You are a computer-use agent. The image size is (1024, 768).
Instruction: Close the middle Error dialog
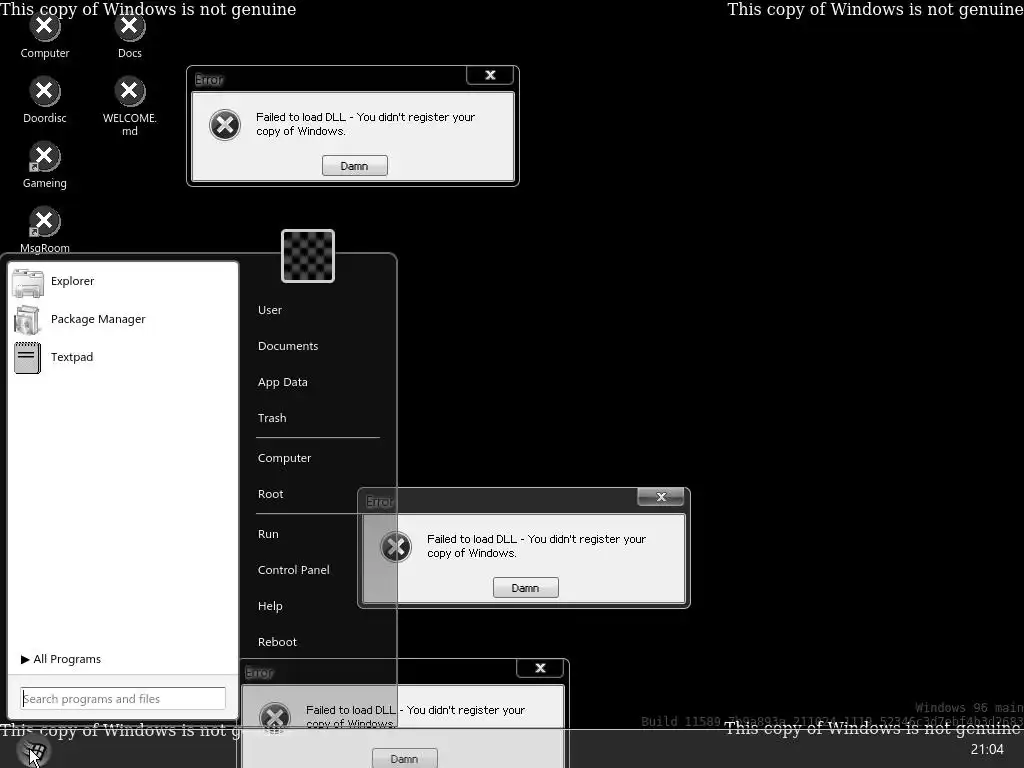(661, 497)
